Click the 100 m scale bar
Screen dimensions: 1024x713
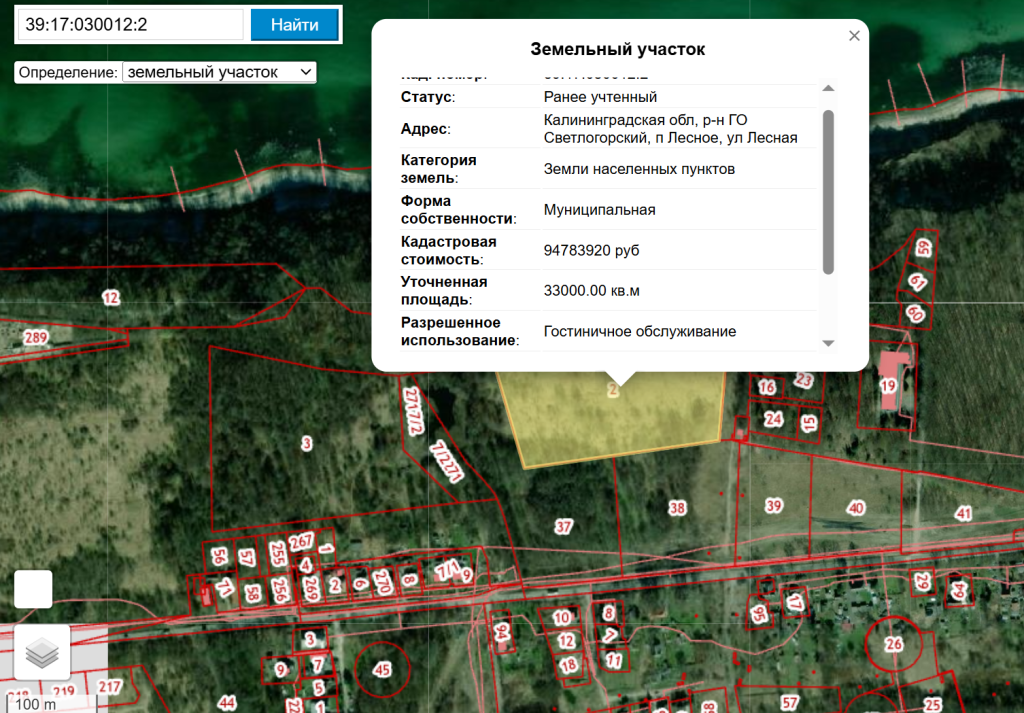pyautogui.click(x=37, y=704)
